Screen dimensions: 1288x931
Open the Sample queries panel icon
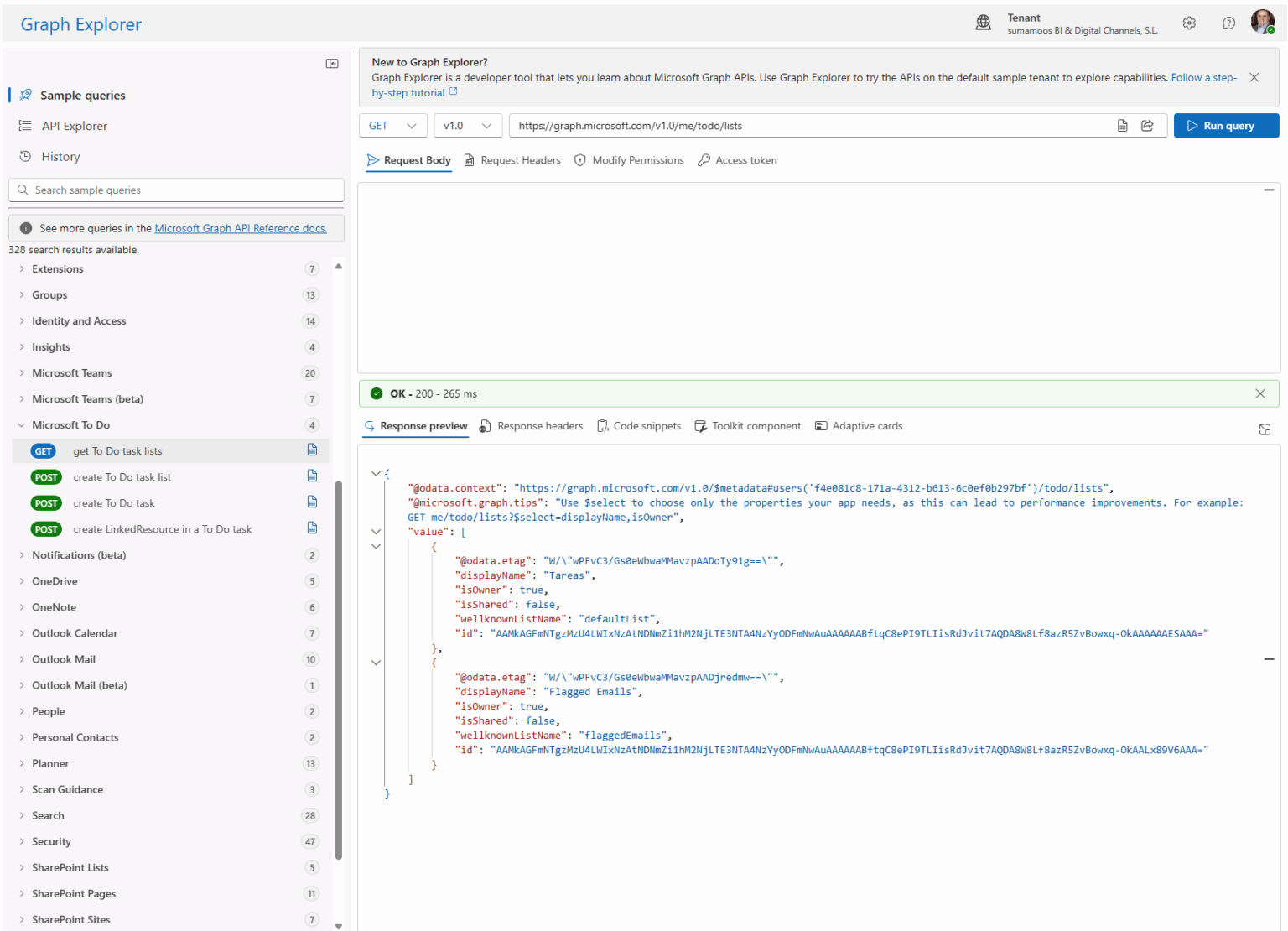click(26, 95)
